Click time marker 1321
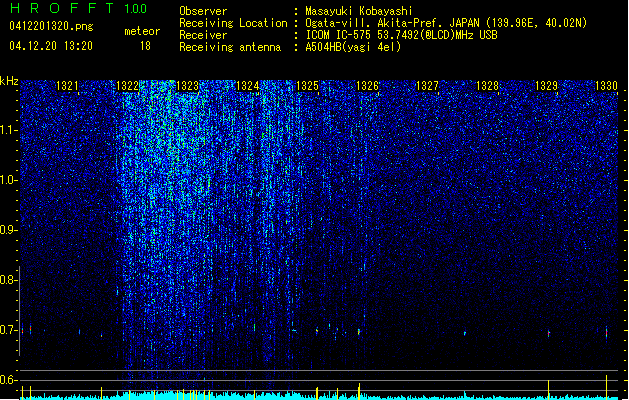The width and height of the screenshot is (629, 400). (x=67, y=86)
